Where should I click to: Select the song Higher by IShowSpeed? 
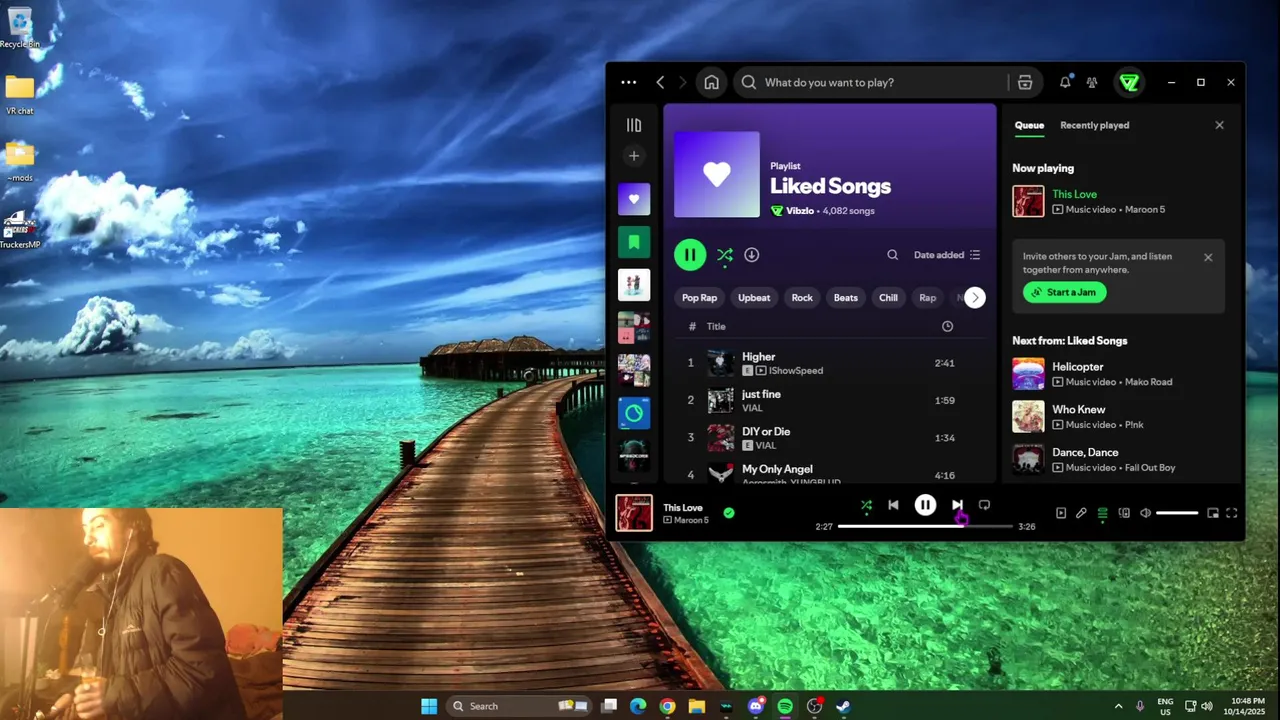pos(828,363)
